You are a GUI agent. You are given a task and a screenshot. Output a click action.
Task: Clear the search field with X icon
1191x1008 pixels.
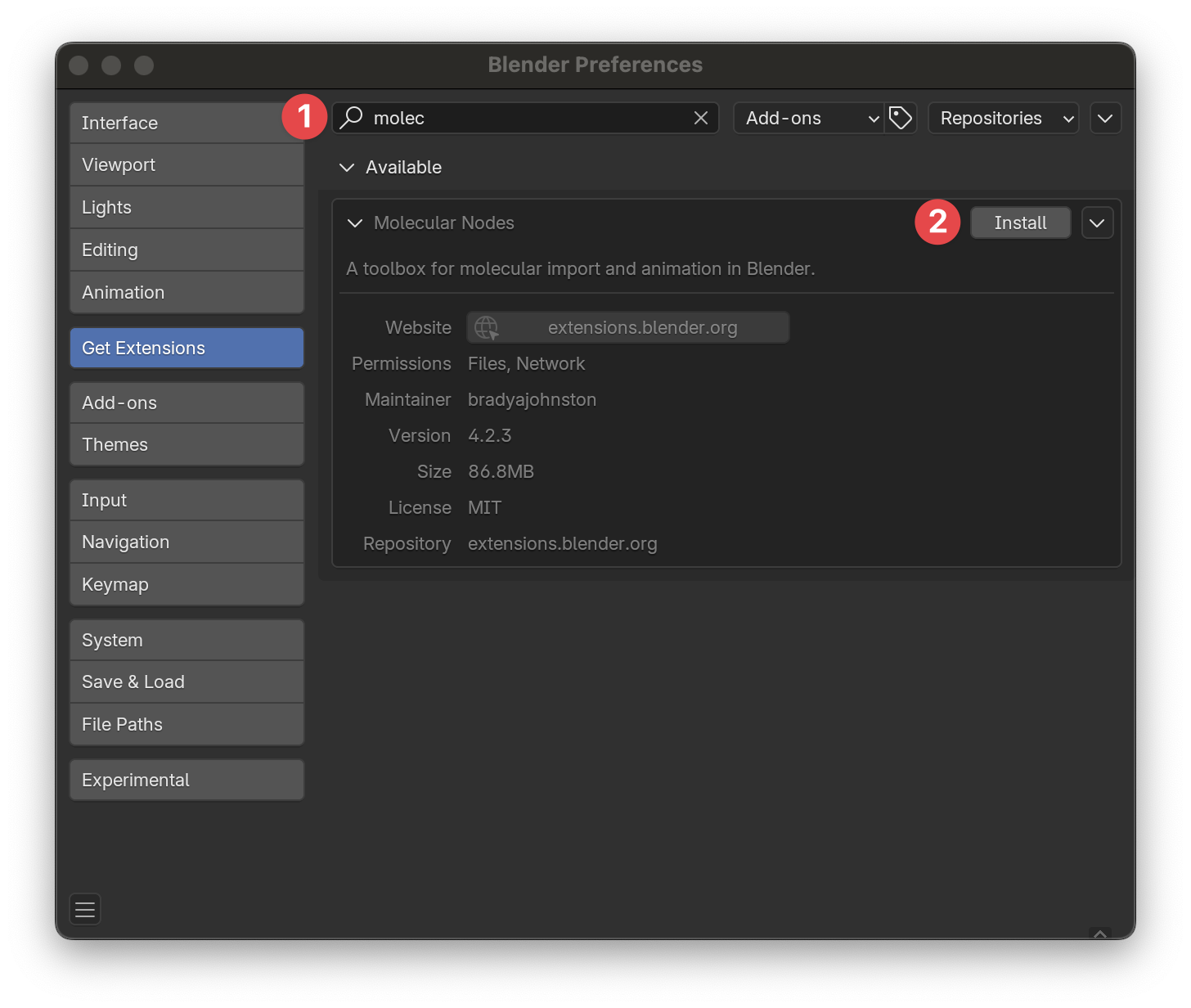700,118
